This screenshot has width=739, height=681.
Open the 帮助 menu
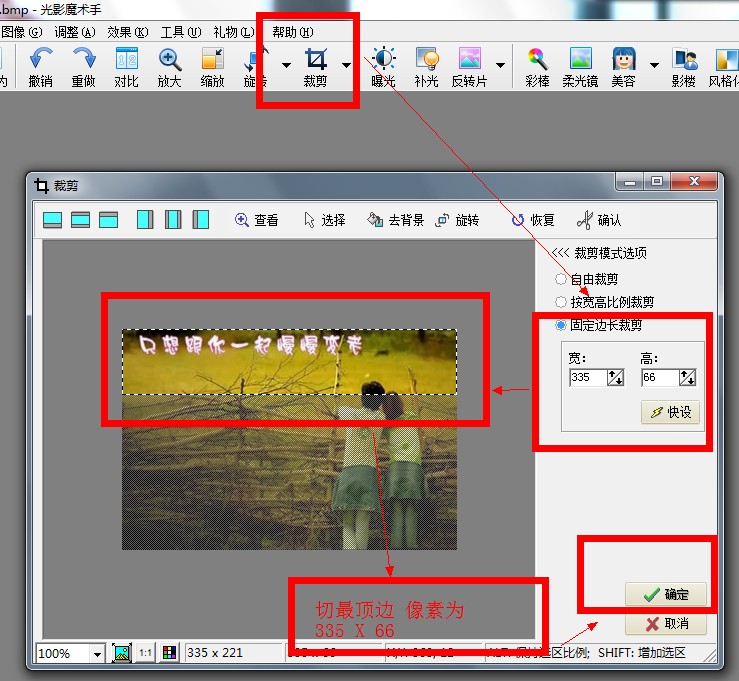tap(291, 32)
